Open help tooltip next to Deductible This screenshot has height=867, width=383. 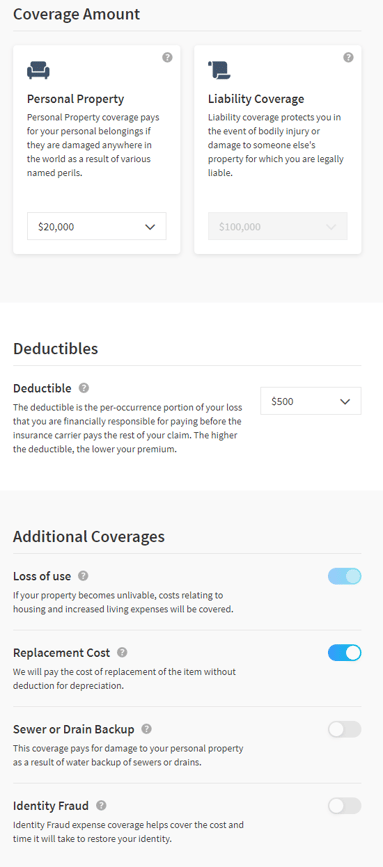tap(84, 388)
